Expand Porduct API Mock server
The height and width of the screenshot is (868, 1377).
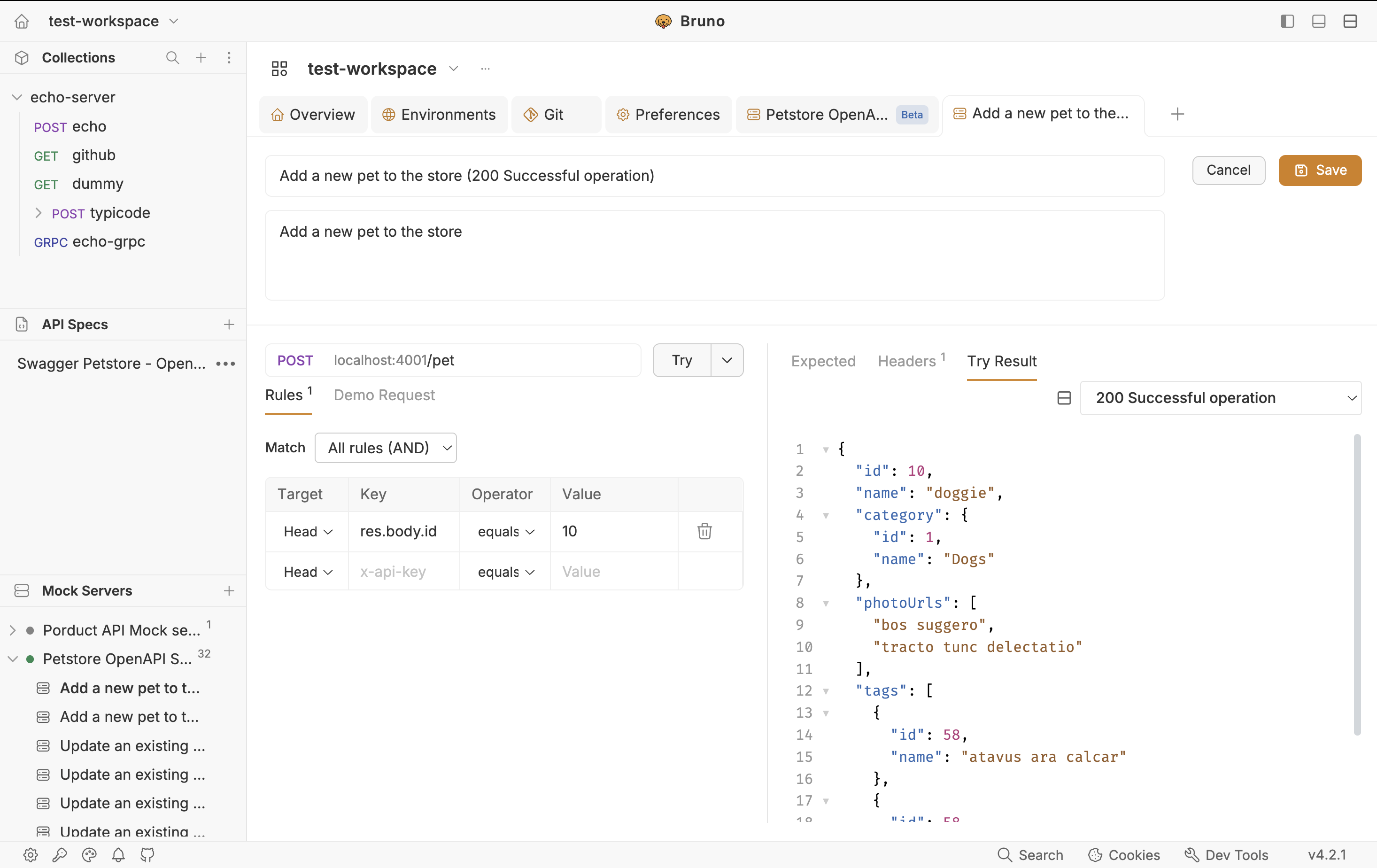pos(13,630)
